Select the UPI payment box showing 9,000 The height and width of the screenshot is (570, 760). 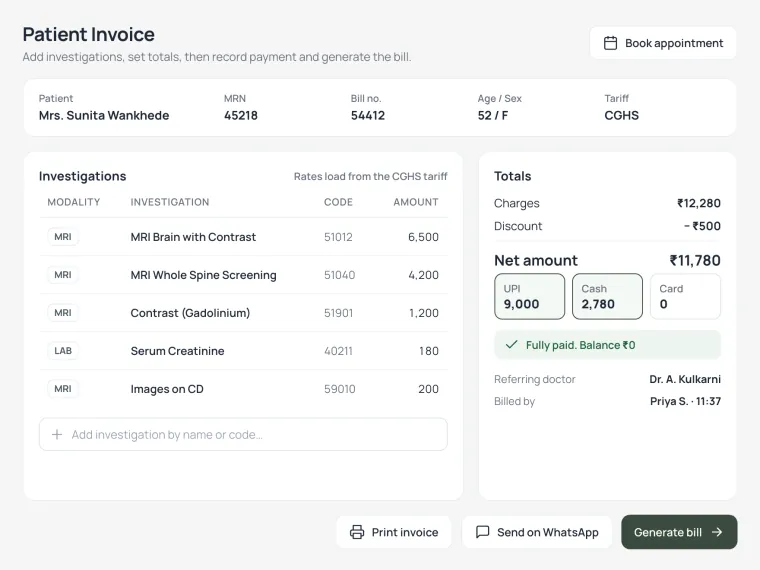pos(529,296)
